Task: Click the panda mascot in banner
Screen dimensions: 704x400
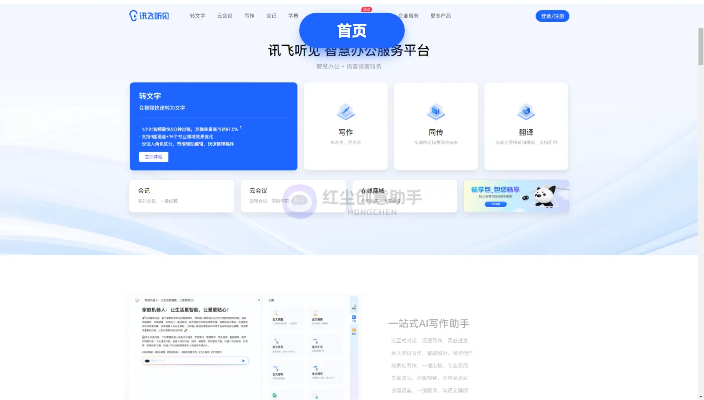Action: (x=543, y=196)
